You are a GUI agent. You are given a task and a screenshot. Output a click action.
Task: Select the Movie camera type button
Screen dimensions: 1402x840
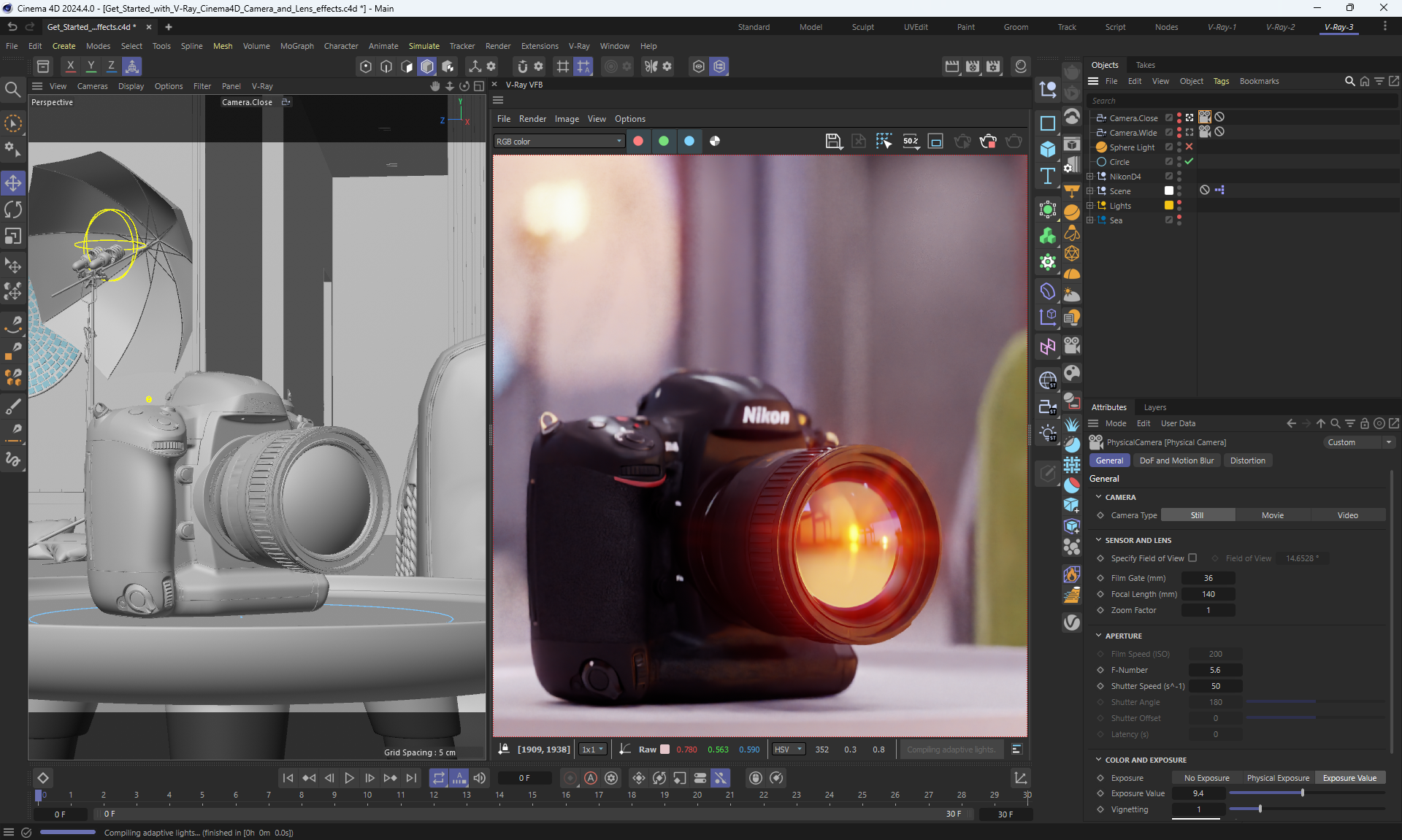pos(1272,515)
